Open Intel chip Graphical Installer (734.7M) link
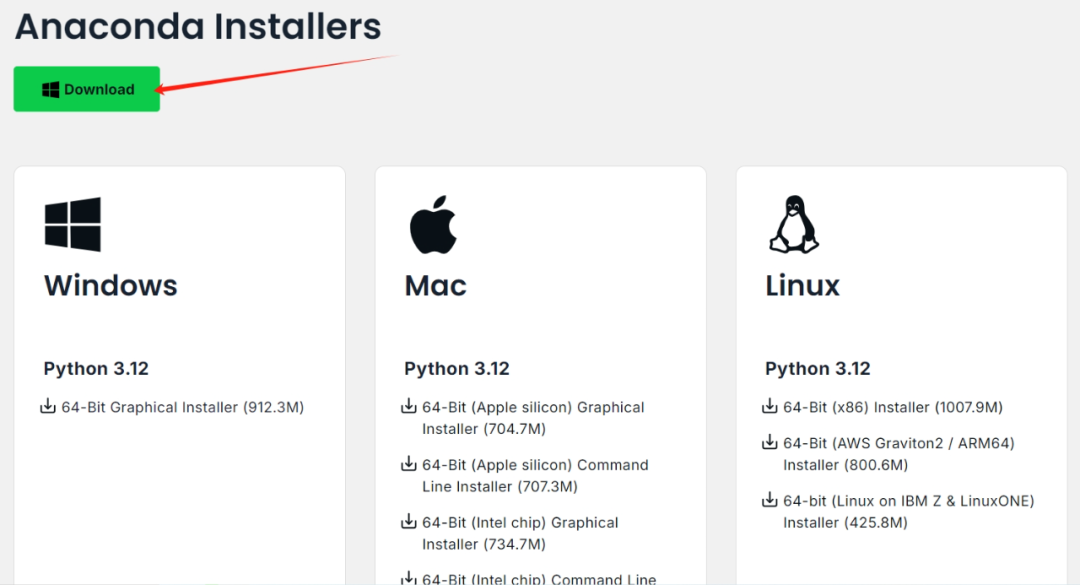This screenshot has width=1080, height=585. [x=520, y=533]
